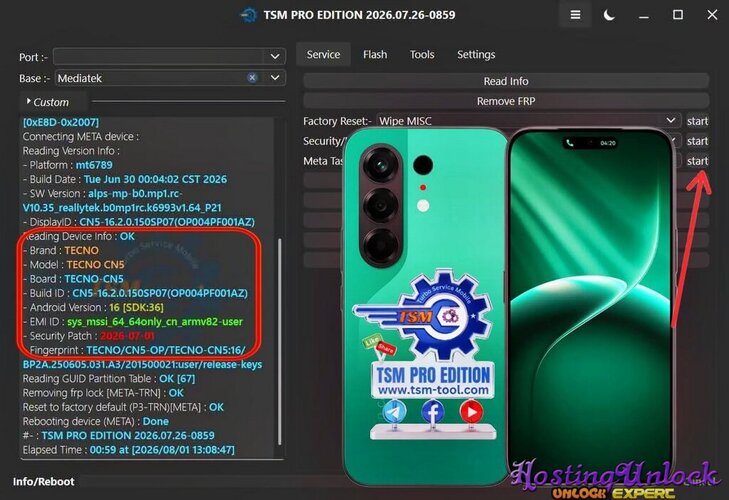Select 'Reading GUID Partition Table' line
The height and width of the screenshot is (500, 729).
(x=109, y=379)
